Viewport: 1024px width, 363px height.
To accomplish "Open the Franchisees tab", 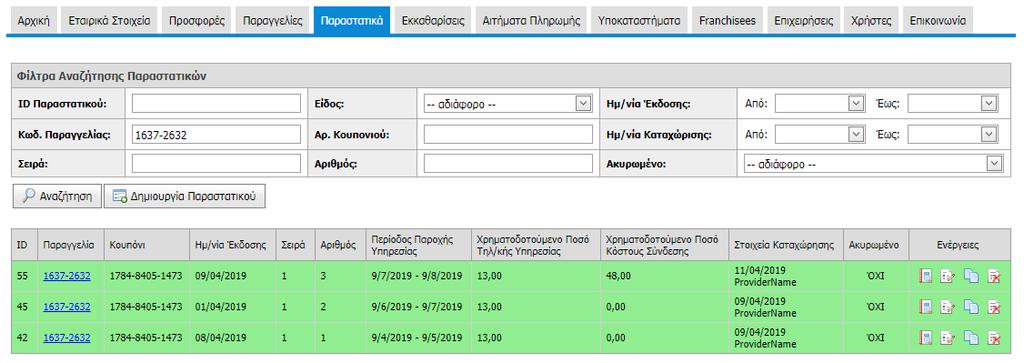I will point(727,20).
